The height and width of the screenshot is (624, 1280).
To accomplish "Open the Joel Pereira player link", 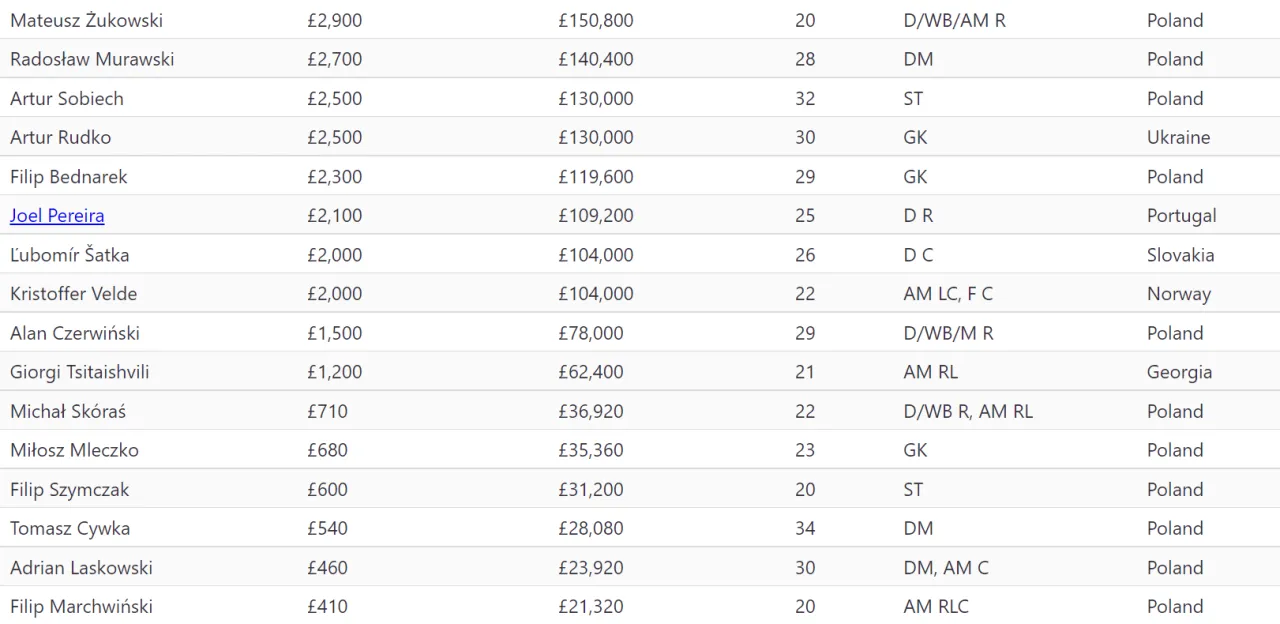I will click(x=57, y=216).
